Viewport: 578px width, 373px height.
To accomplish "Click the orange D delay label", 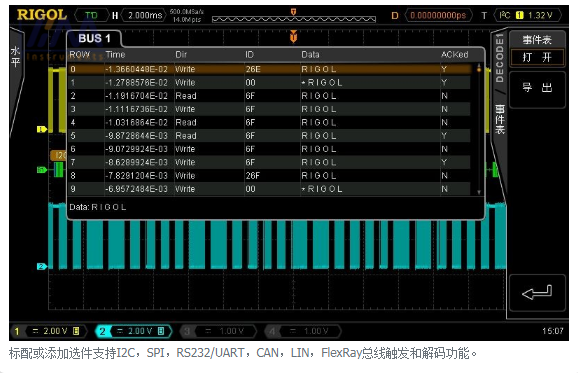I will (x=395, y=15).
